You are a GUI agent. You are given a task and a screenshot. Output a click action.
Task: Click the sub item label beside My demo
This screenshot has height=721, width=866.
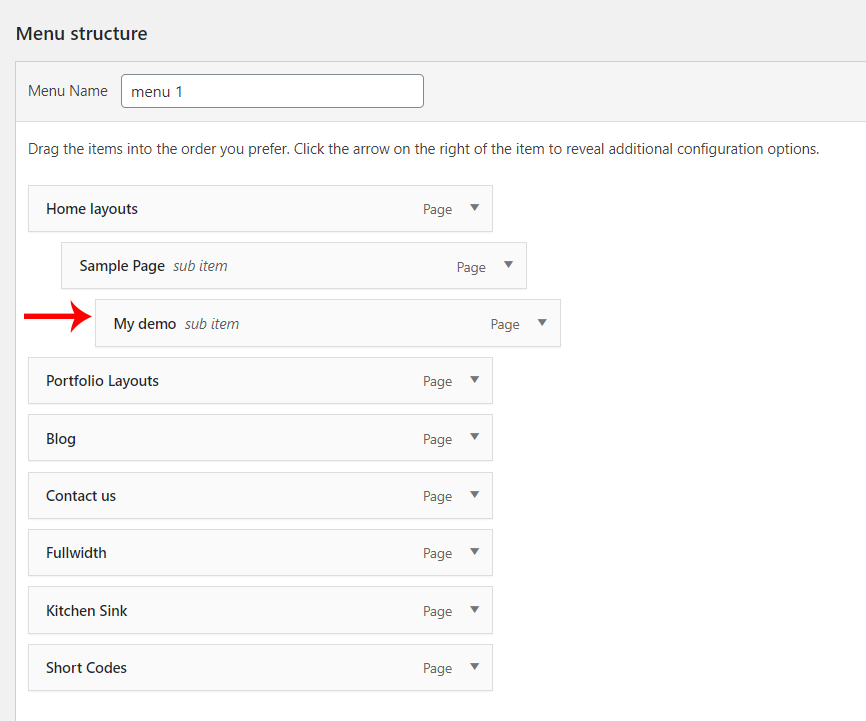212,324
